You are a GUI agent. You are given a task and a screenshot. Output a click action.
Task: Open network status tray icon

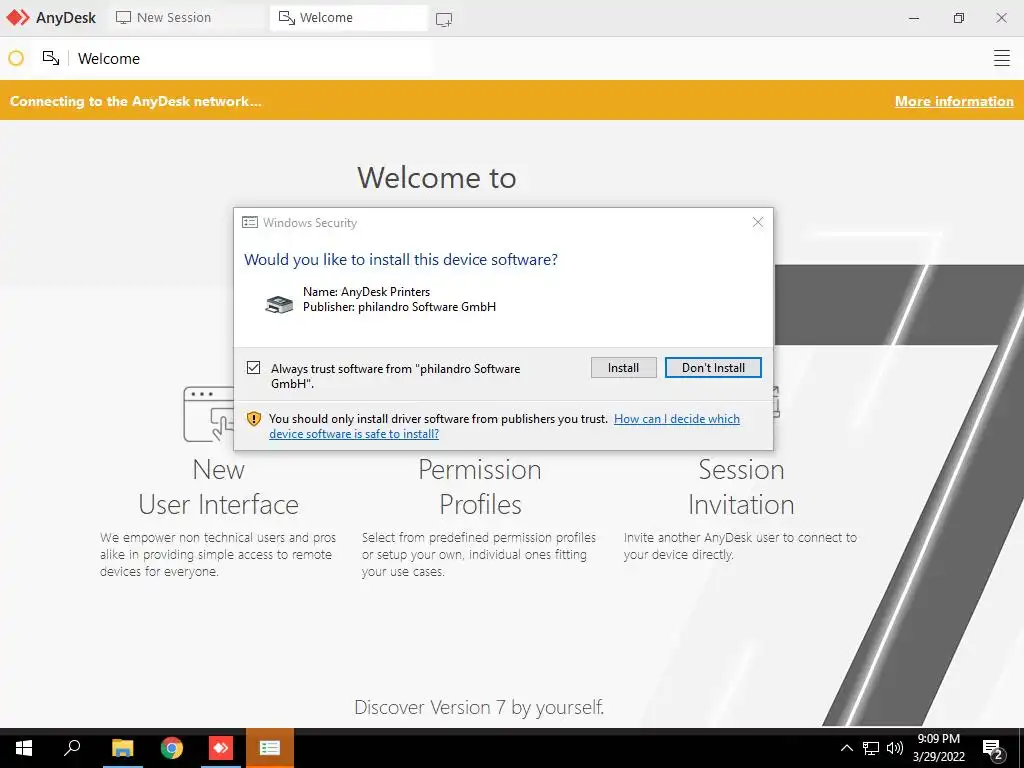point(871,748)
